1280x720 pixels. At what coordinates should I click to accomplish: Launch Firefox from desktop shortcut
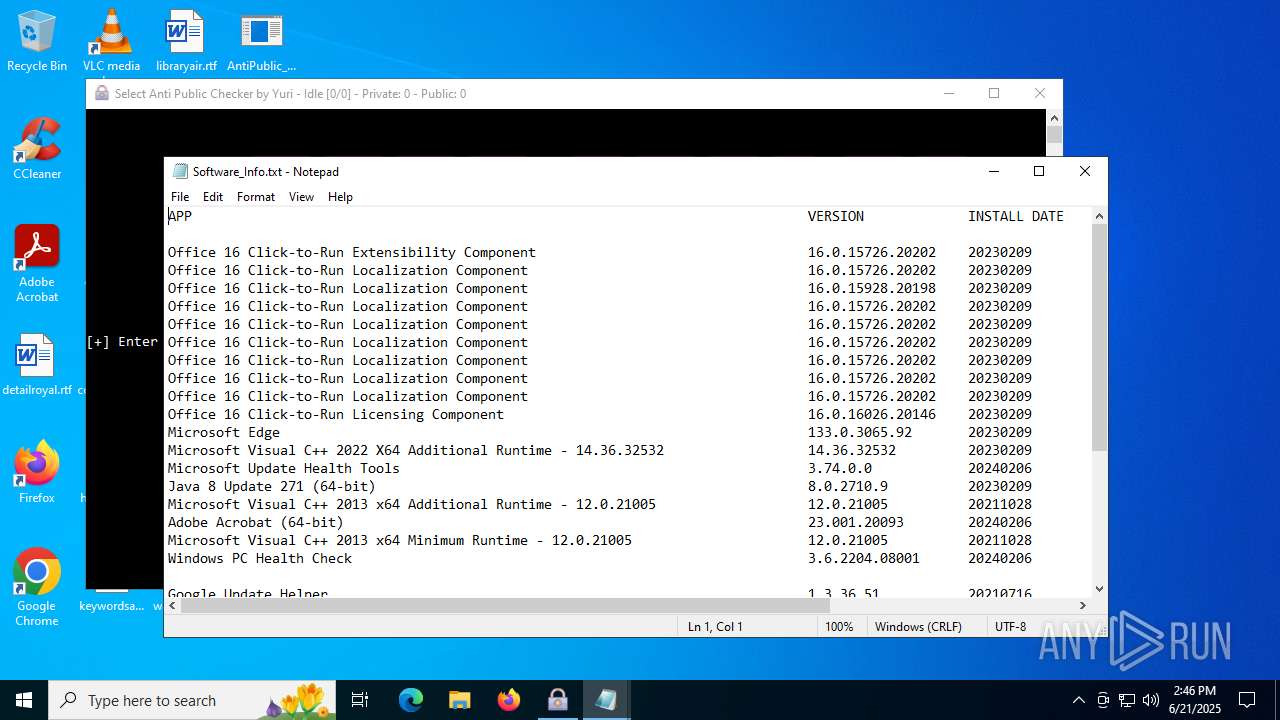point(37,473)
